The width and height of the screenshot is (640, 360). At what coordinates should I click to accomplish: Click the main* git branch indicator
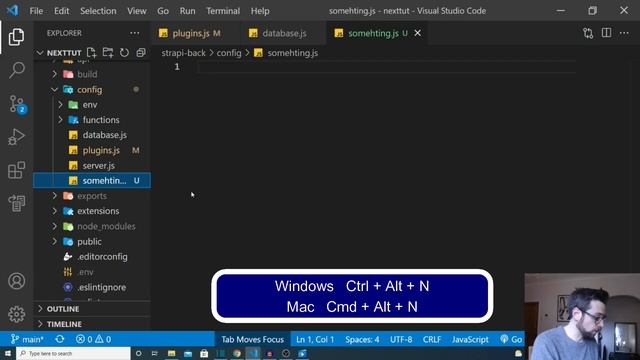27,339
